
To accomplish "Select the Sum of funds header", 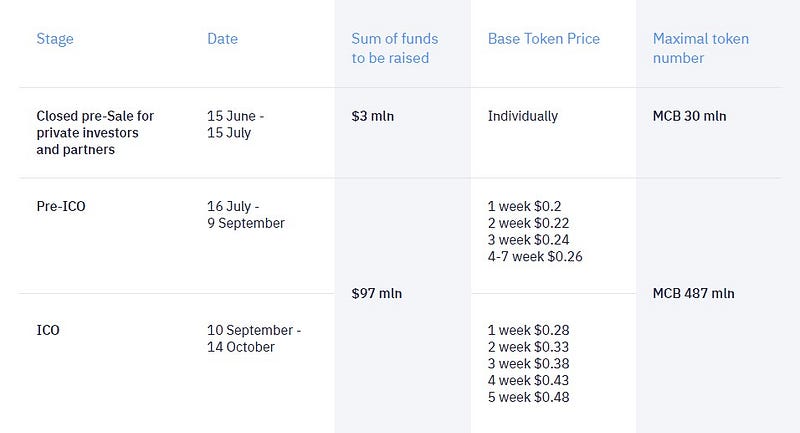I will (394, 48).
